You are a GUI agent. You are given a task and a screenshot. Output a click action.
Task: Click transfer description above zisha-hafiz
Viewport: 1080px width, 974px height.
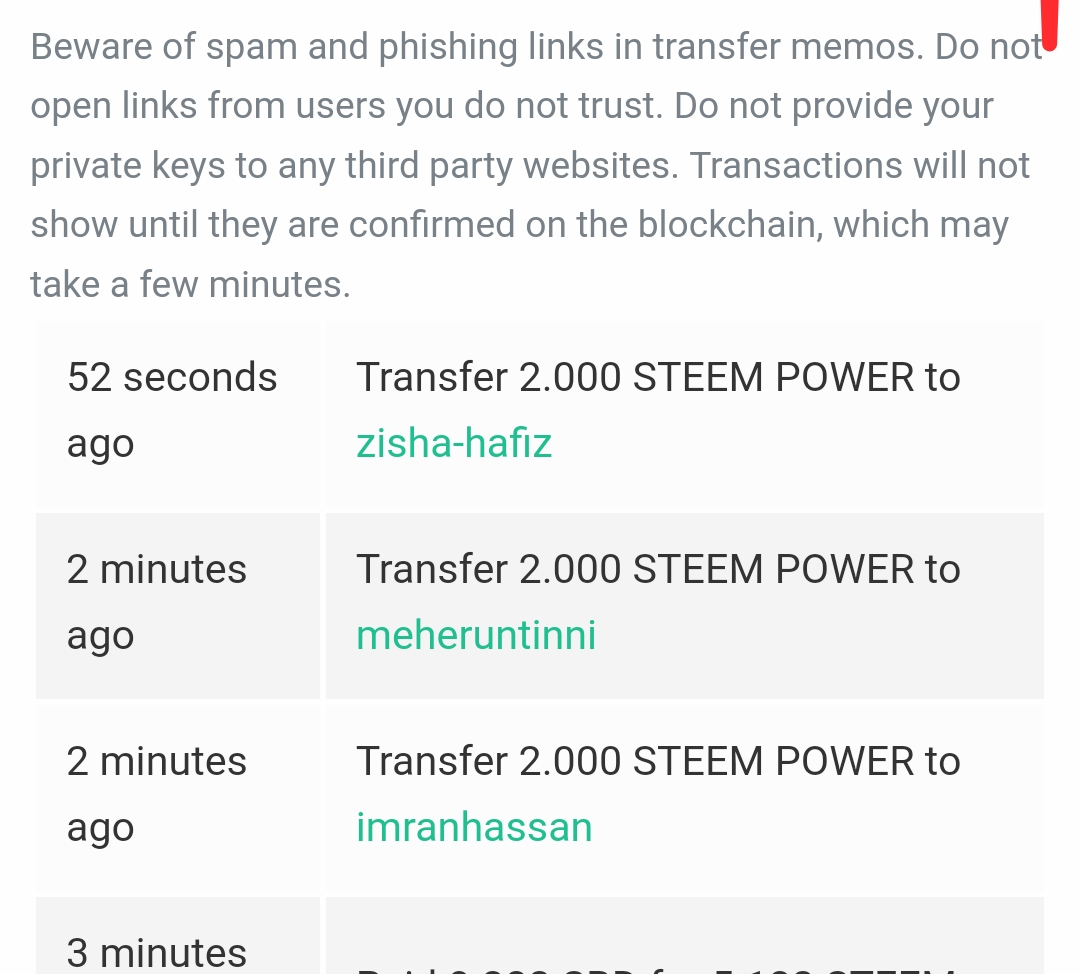[x=658, y=377]
